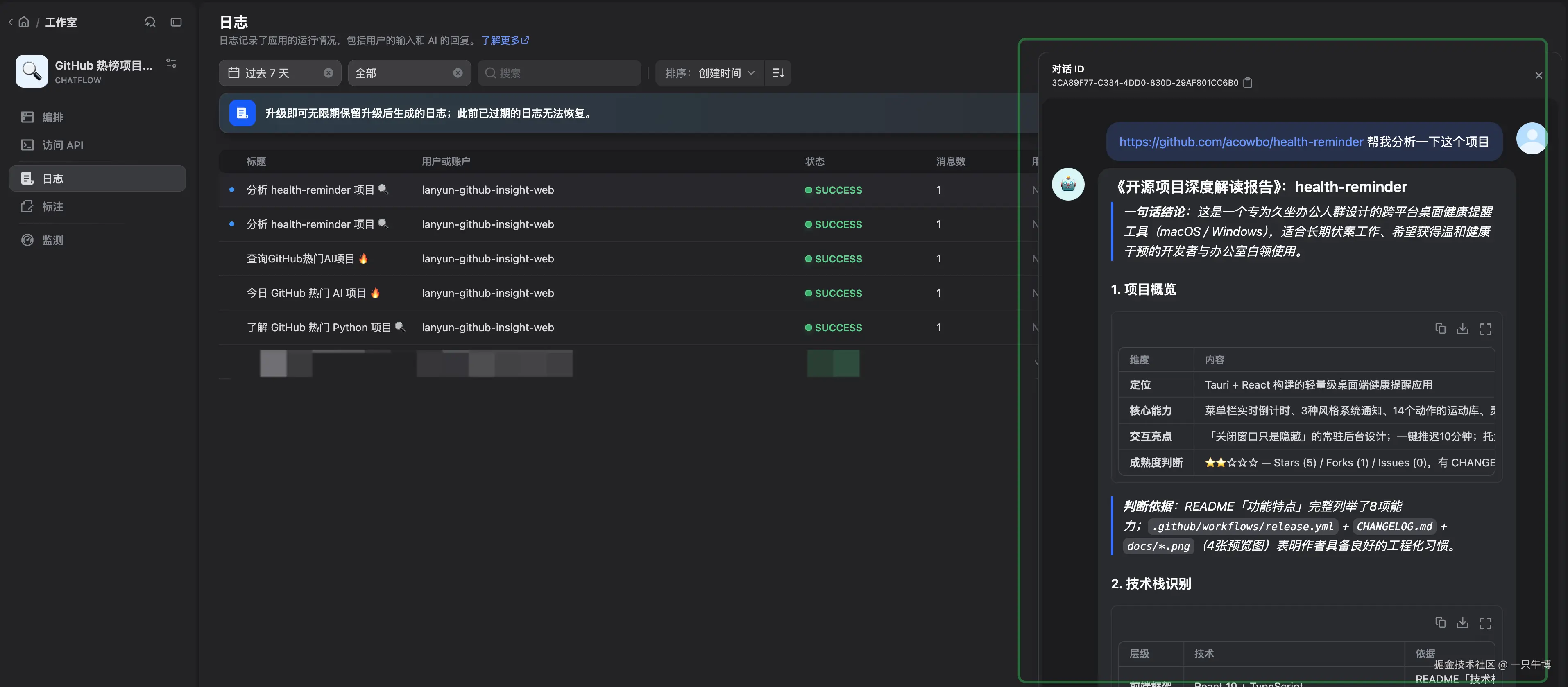Copy the 对话 ID
Viewport: 1568px width, 687px height.
[1247, 83]
